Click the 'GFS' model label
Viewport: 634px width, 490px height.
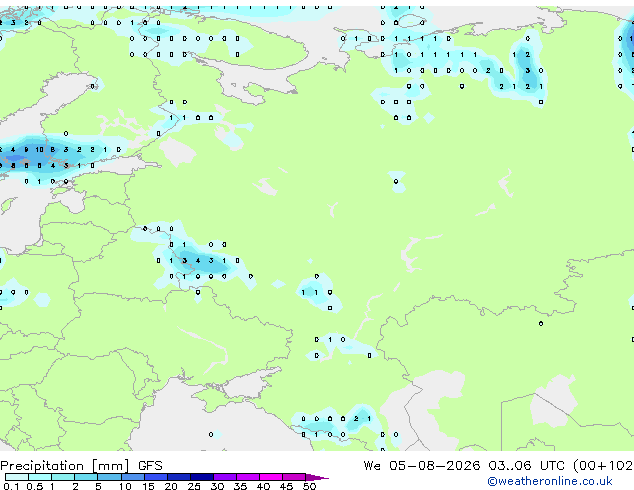(150, 466)
